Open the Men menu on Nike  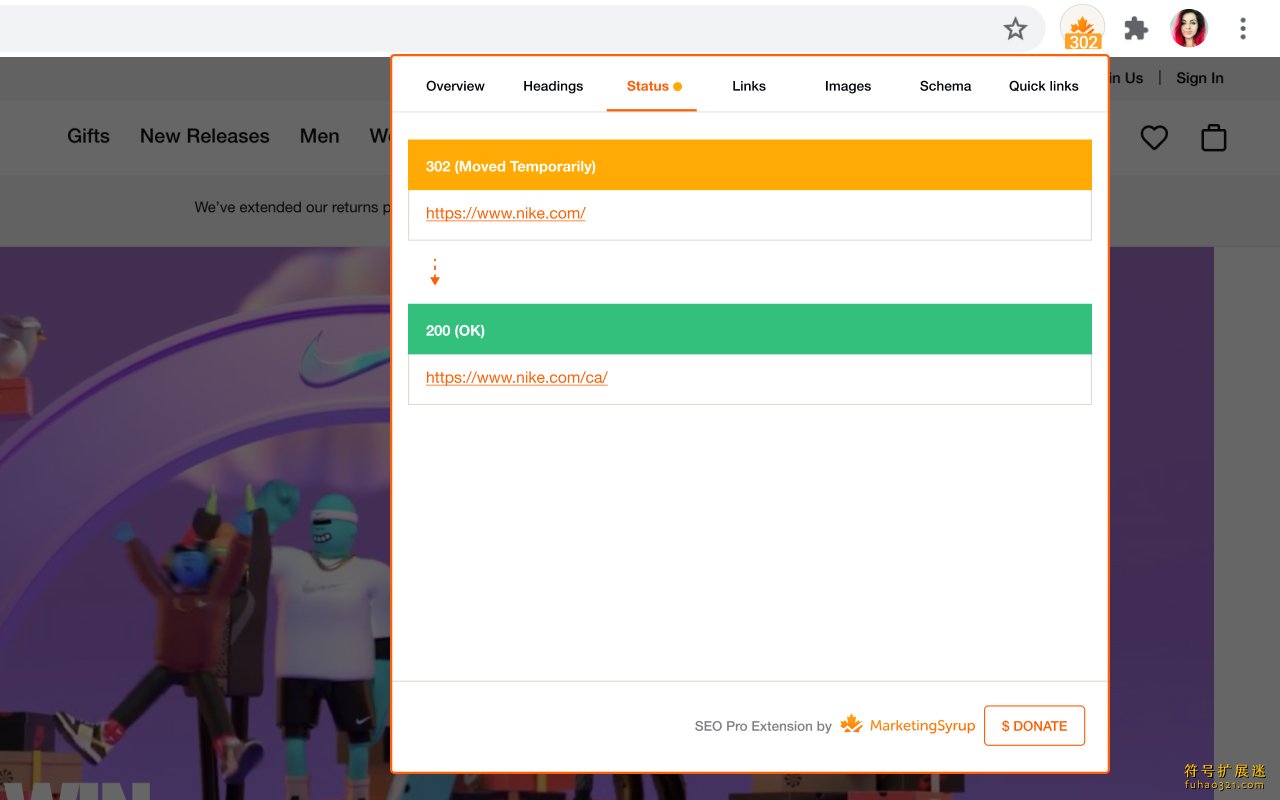tap(320, 136)
